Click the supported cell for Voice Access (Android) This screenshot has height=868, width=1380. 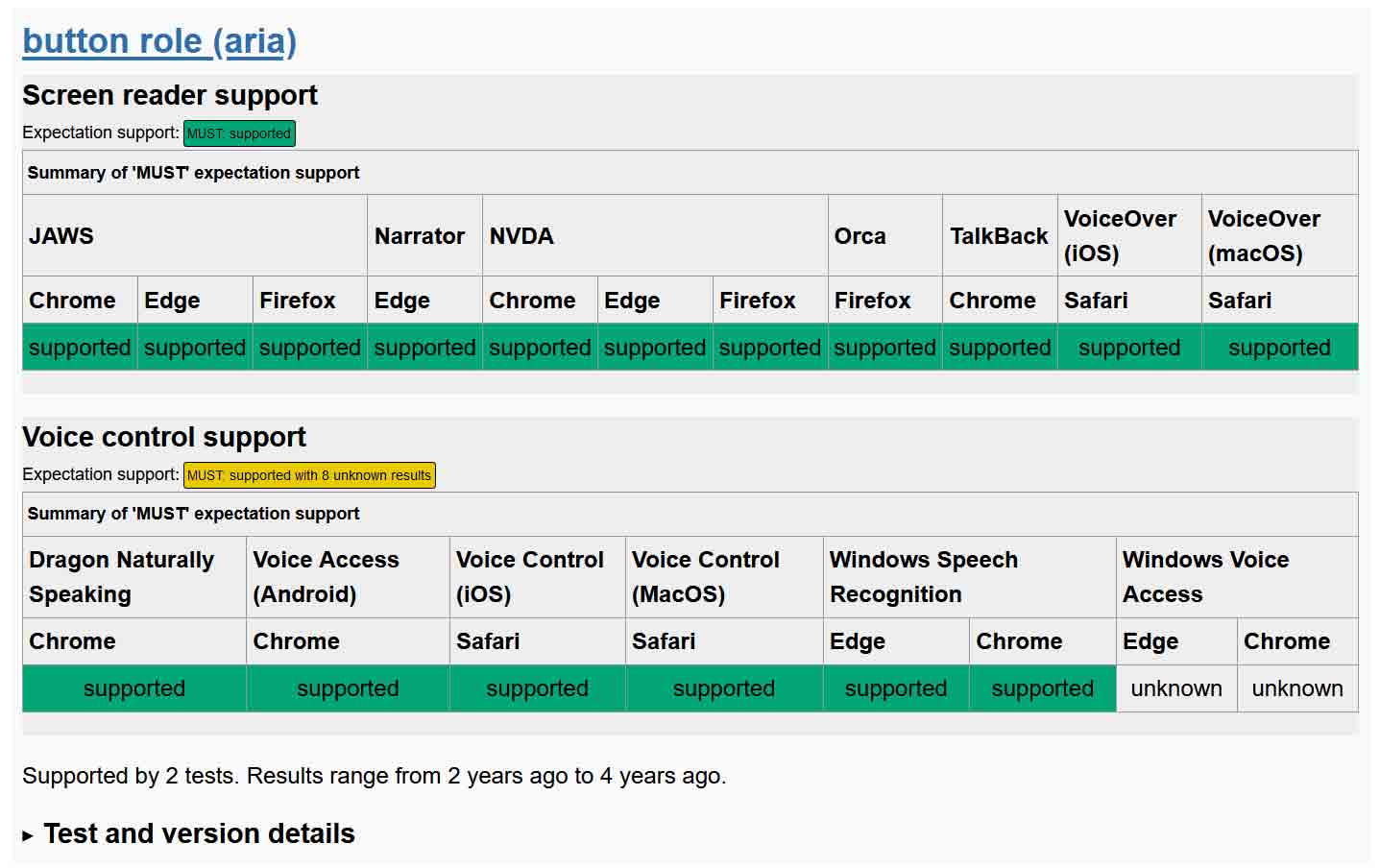(x=348, y=688)
